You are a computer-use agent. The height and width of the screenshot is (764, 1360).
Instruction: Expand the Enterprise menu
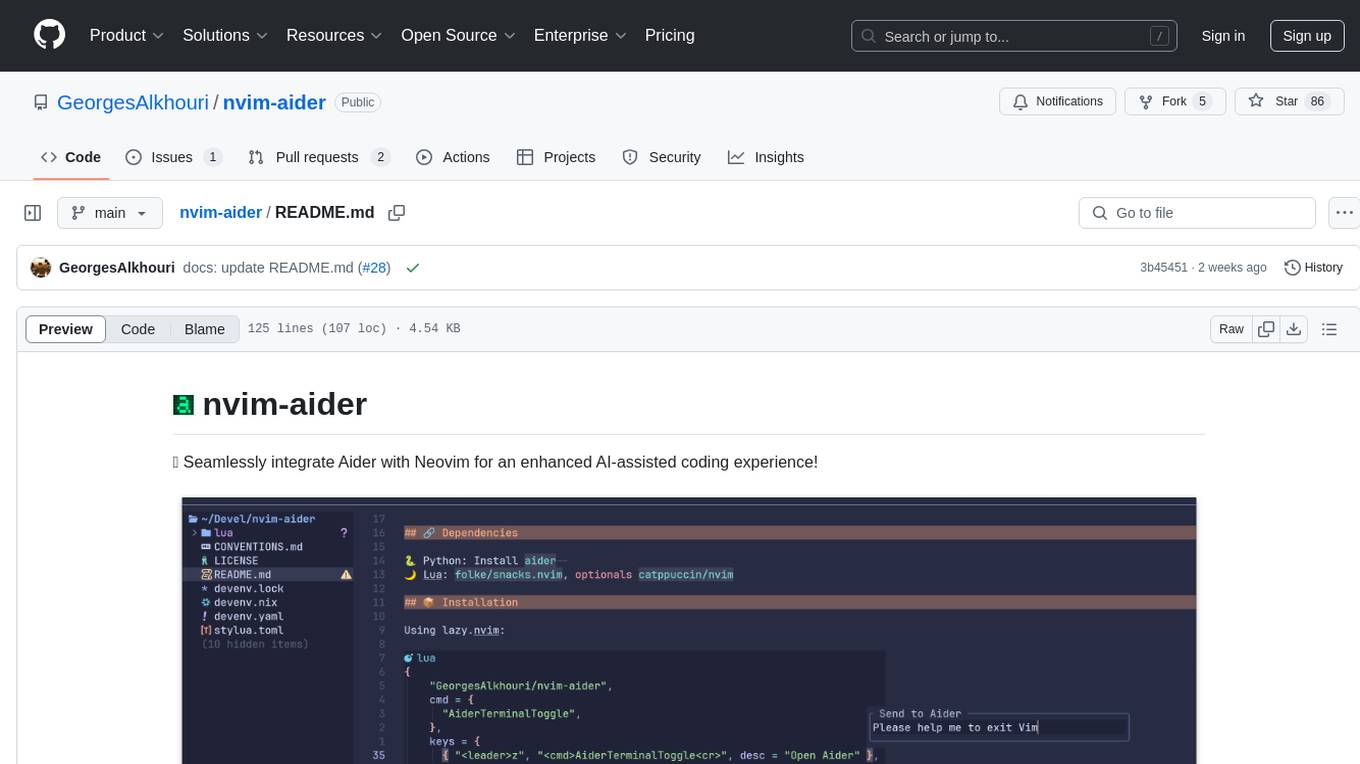click(x=580, y=35)
